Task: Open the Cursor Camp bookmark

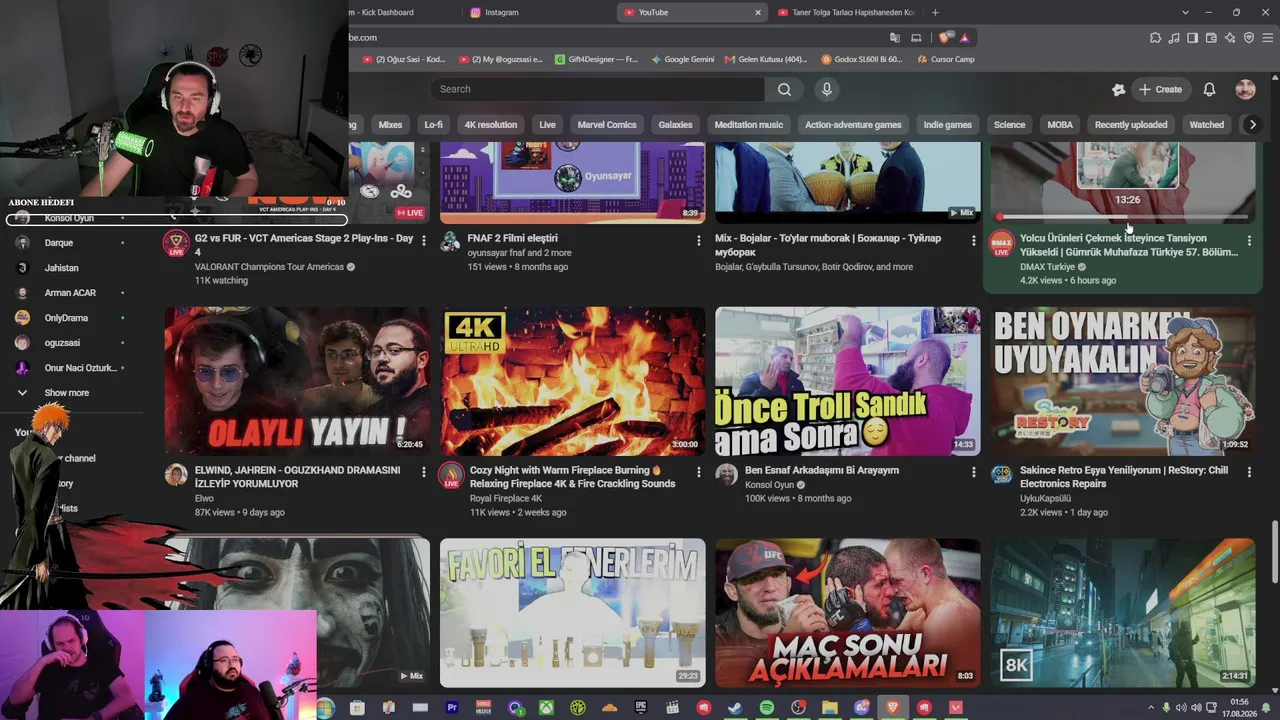Action: tap(944, 59)
